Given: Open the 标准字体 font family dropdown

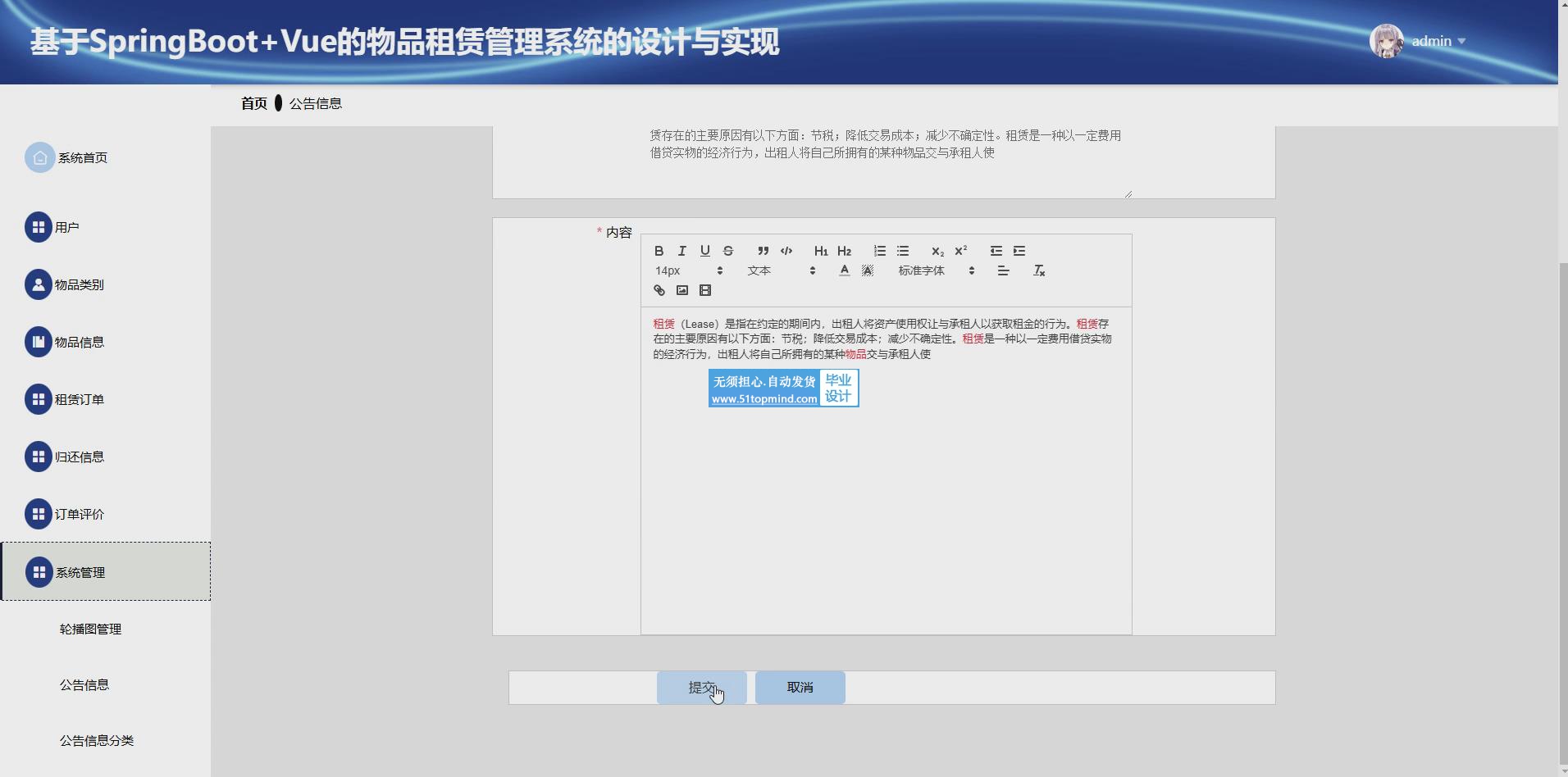Looking at the screenshot, I should [x=936, y=270].
